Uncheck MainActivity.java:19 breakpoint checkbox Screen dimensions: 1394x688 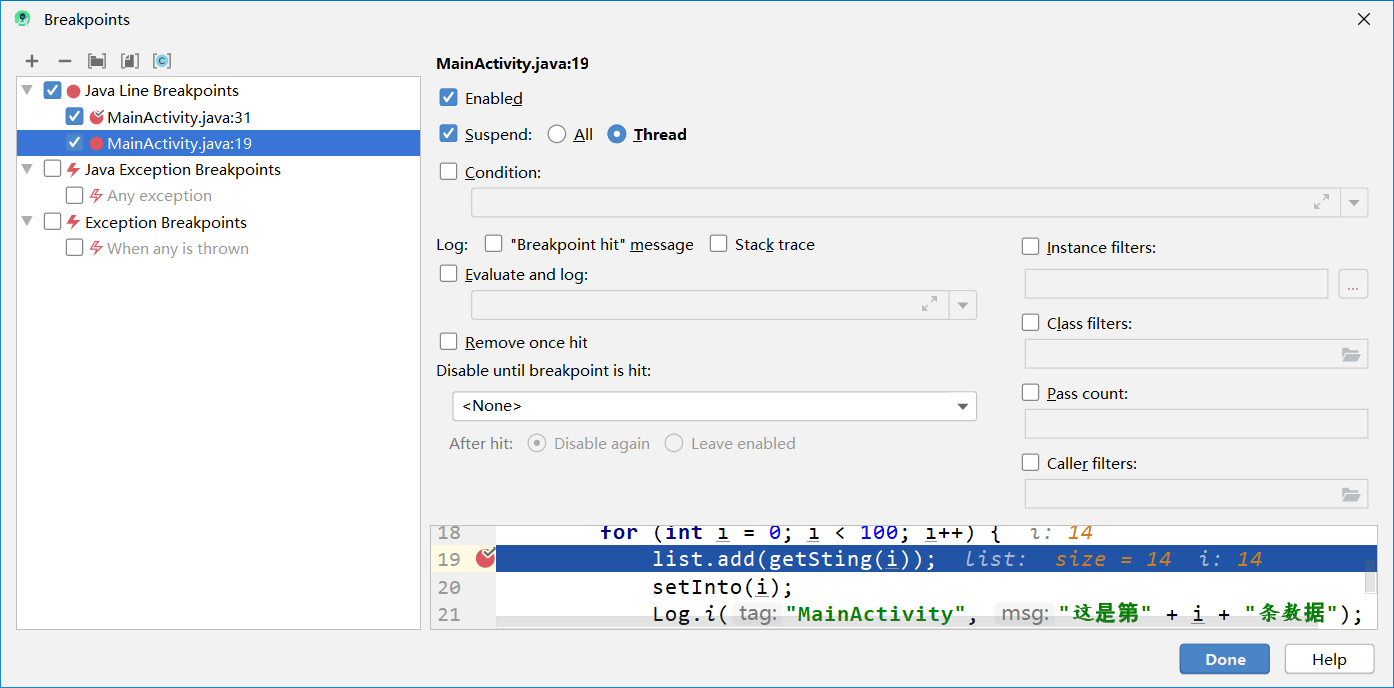pos(75,143)
